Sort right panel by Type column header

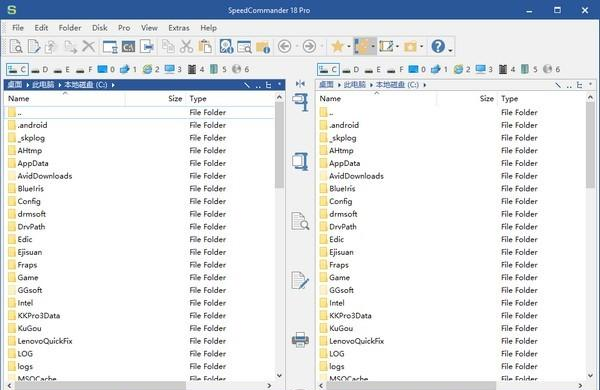point(541,99)
